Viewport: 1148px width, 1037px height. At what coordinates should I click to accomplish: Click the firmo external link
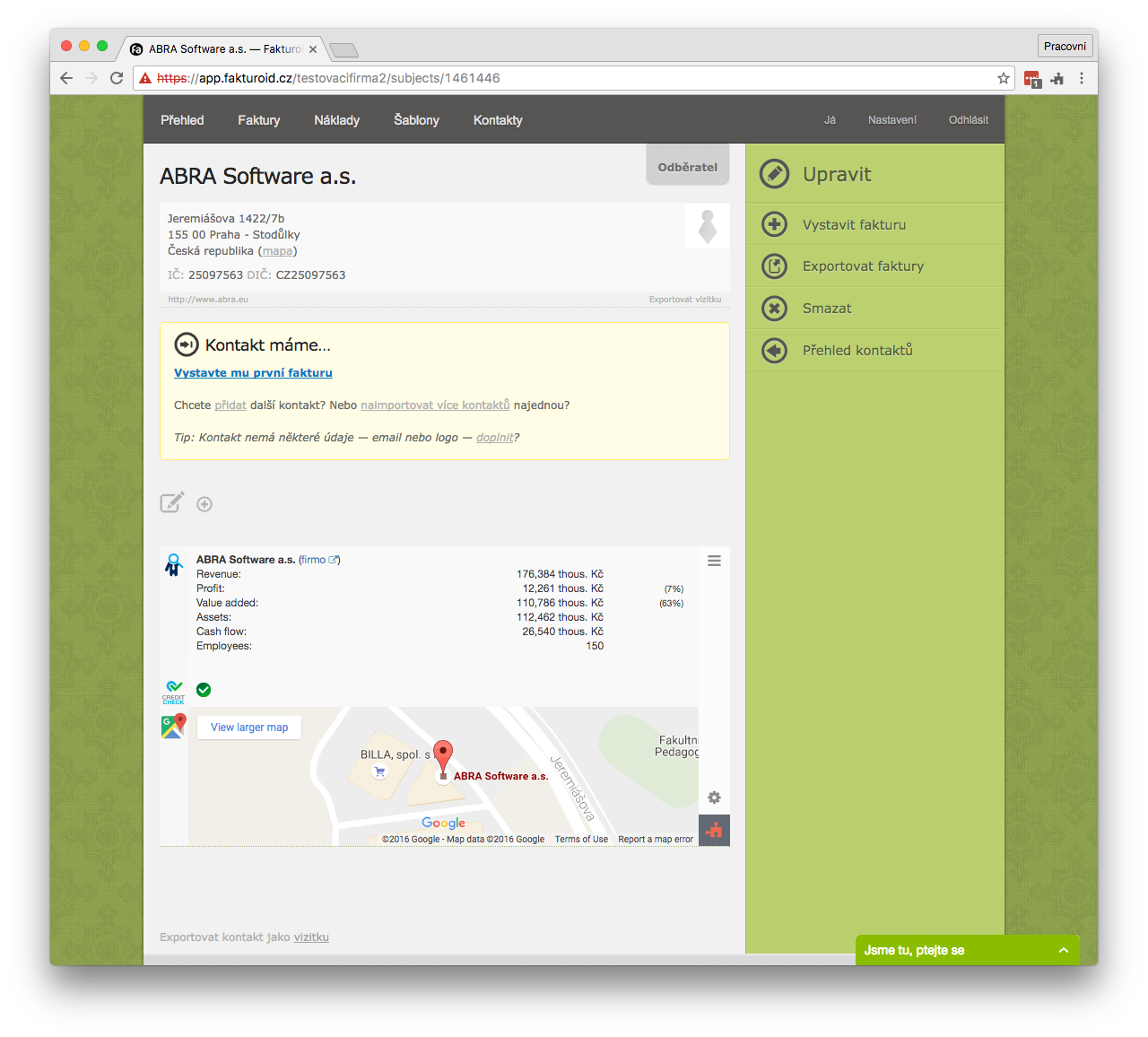pos(319,560)
